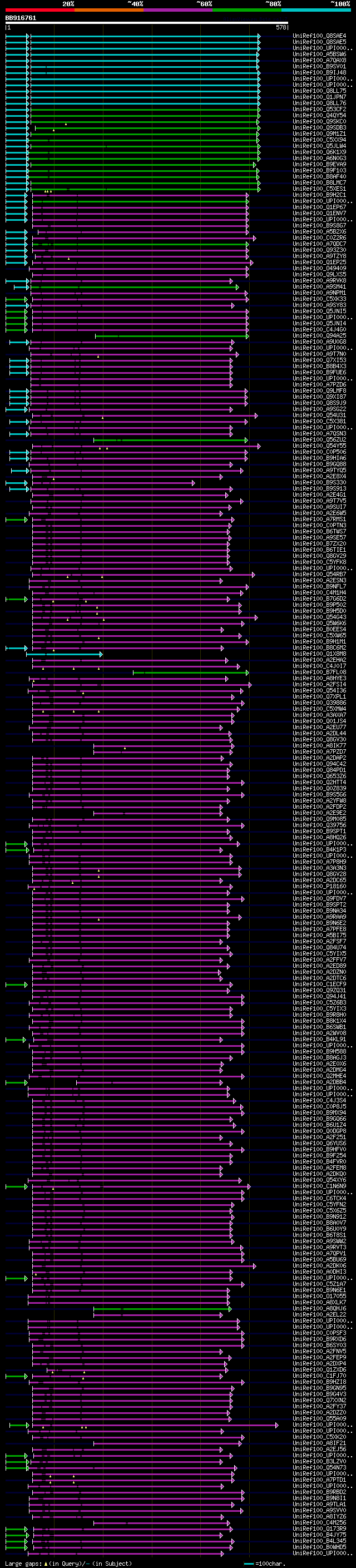356x1568 pixels.
Task: Open hit UniRef100_Q8SAE5
Action: 319,42
